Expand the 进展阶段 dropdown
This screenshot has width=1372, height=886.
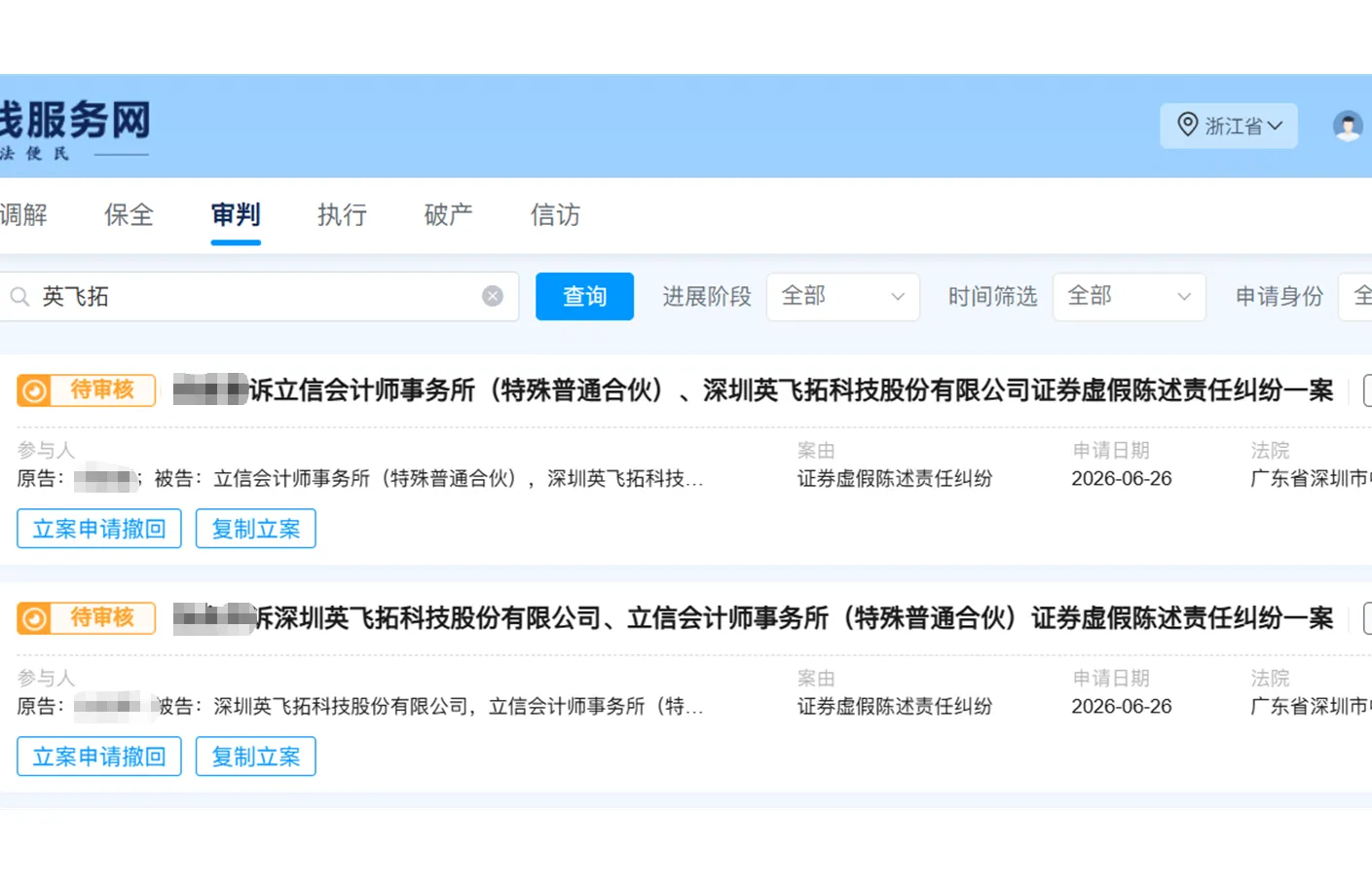[x=843, y=296]
